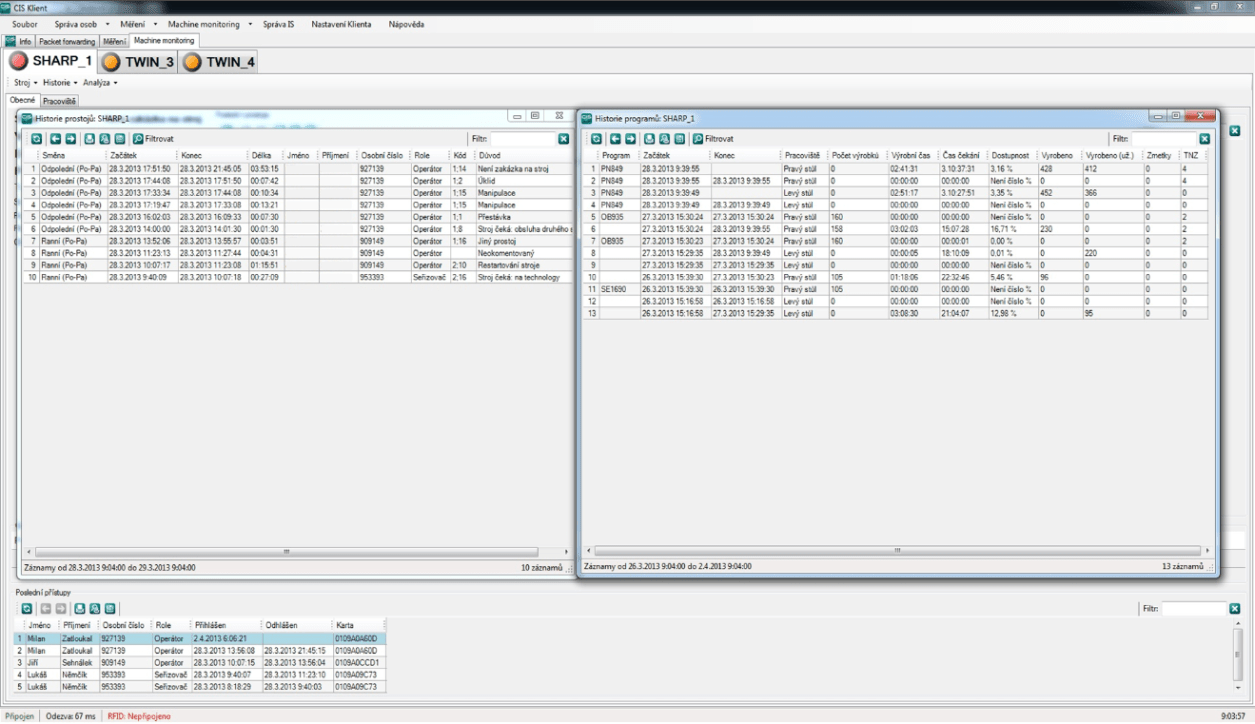Click the Filtr input in Historie programů
Screen dimensions: 1255x724
pyautogui.click(x=1163, y=139)
